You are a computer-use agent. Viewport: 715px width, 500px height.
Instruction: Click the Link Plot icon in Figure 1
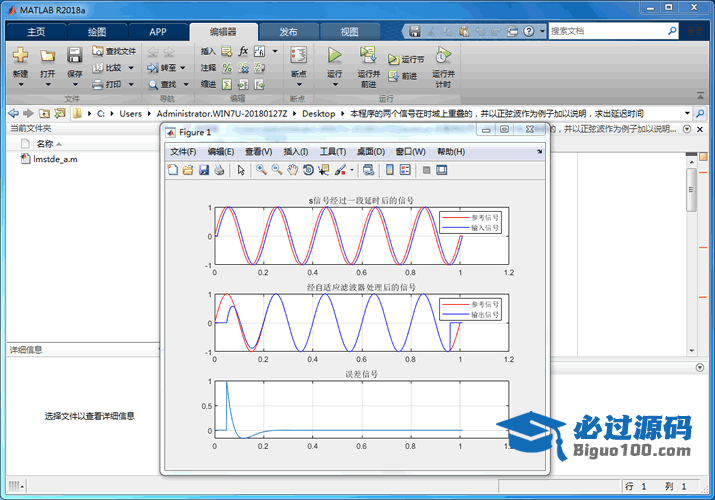pos(368,170)
